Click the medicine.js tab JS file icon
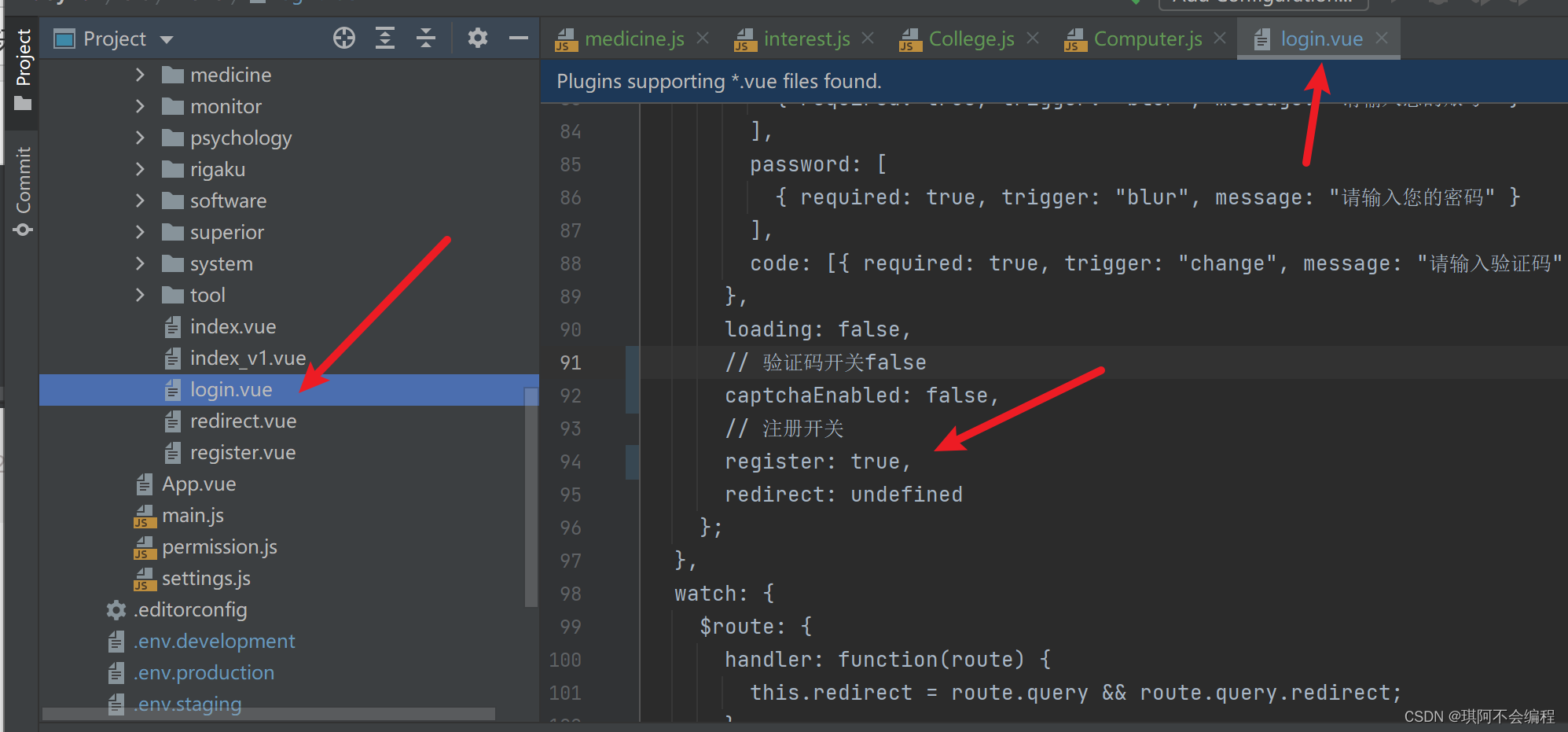Screen dimensions: 1568x732 (566, 39)
